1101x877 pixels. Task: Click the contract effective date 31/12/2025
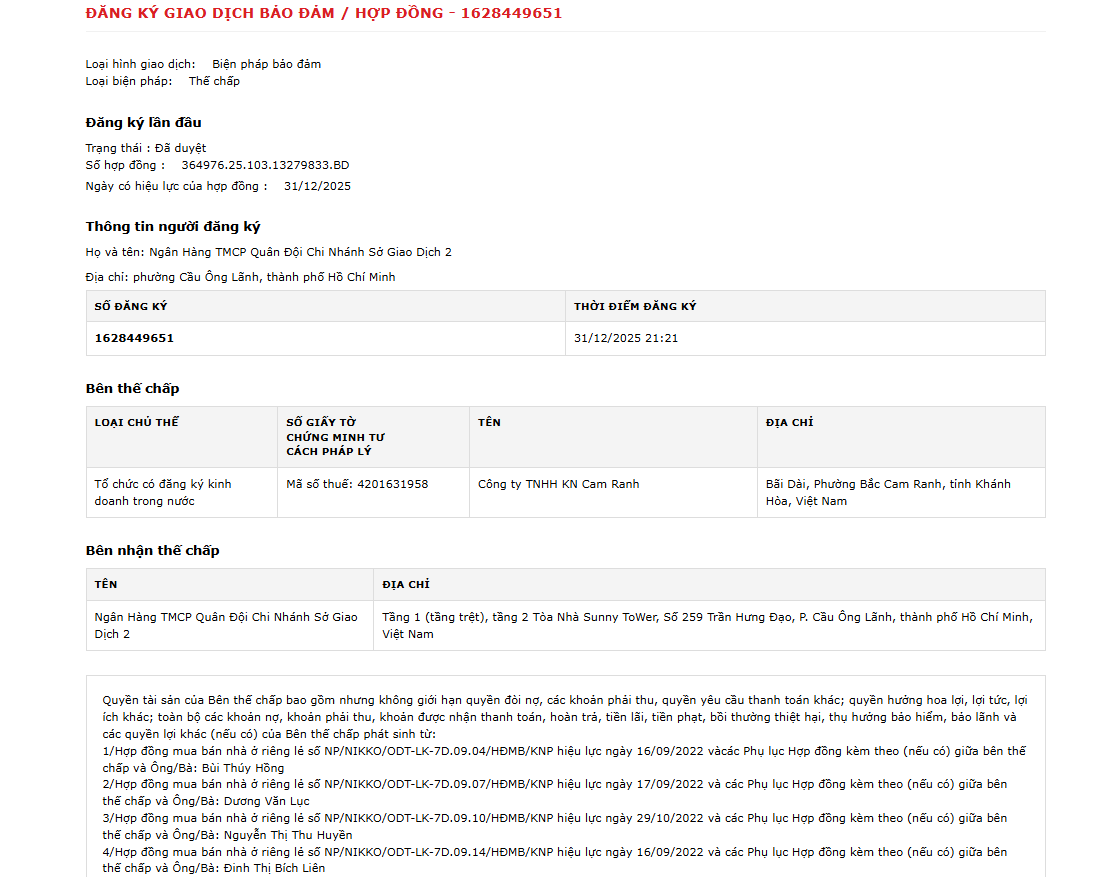pos(317,186)
